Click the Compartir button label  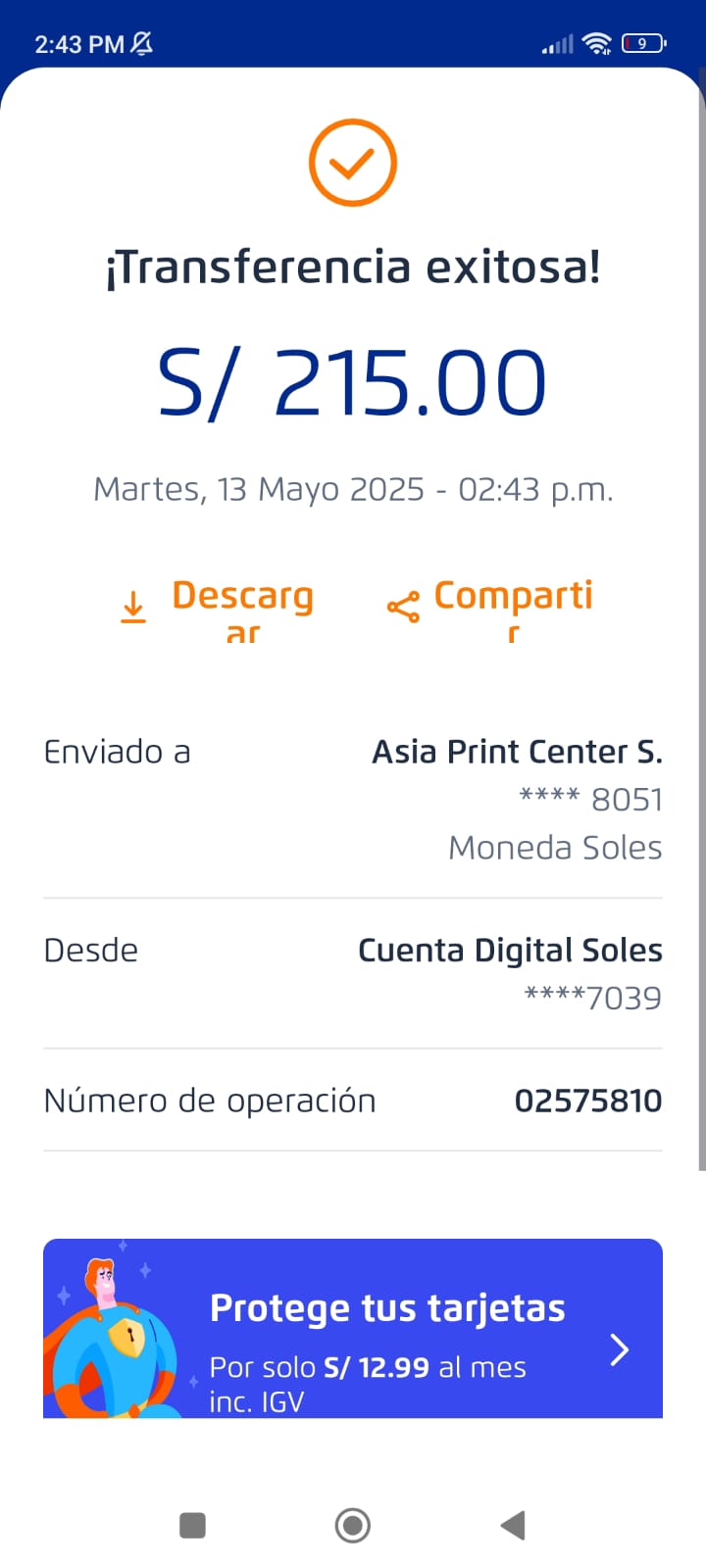[513, 596]
